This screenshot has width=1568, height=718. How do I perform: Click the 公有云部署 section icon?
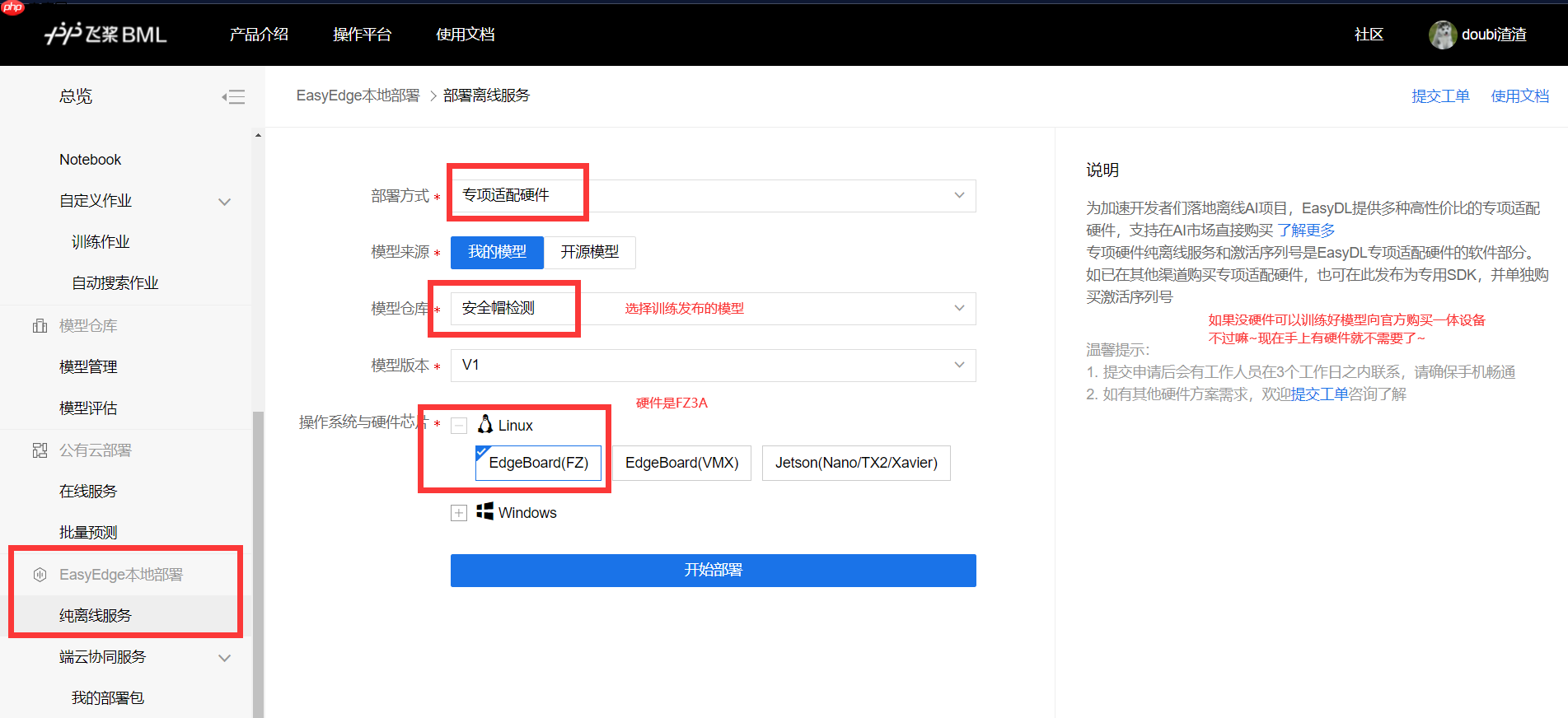click(x=40, y=450)
